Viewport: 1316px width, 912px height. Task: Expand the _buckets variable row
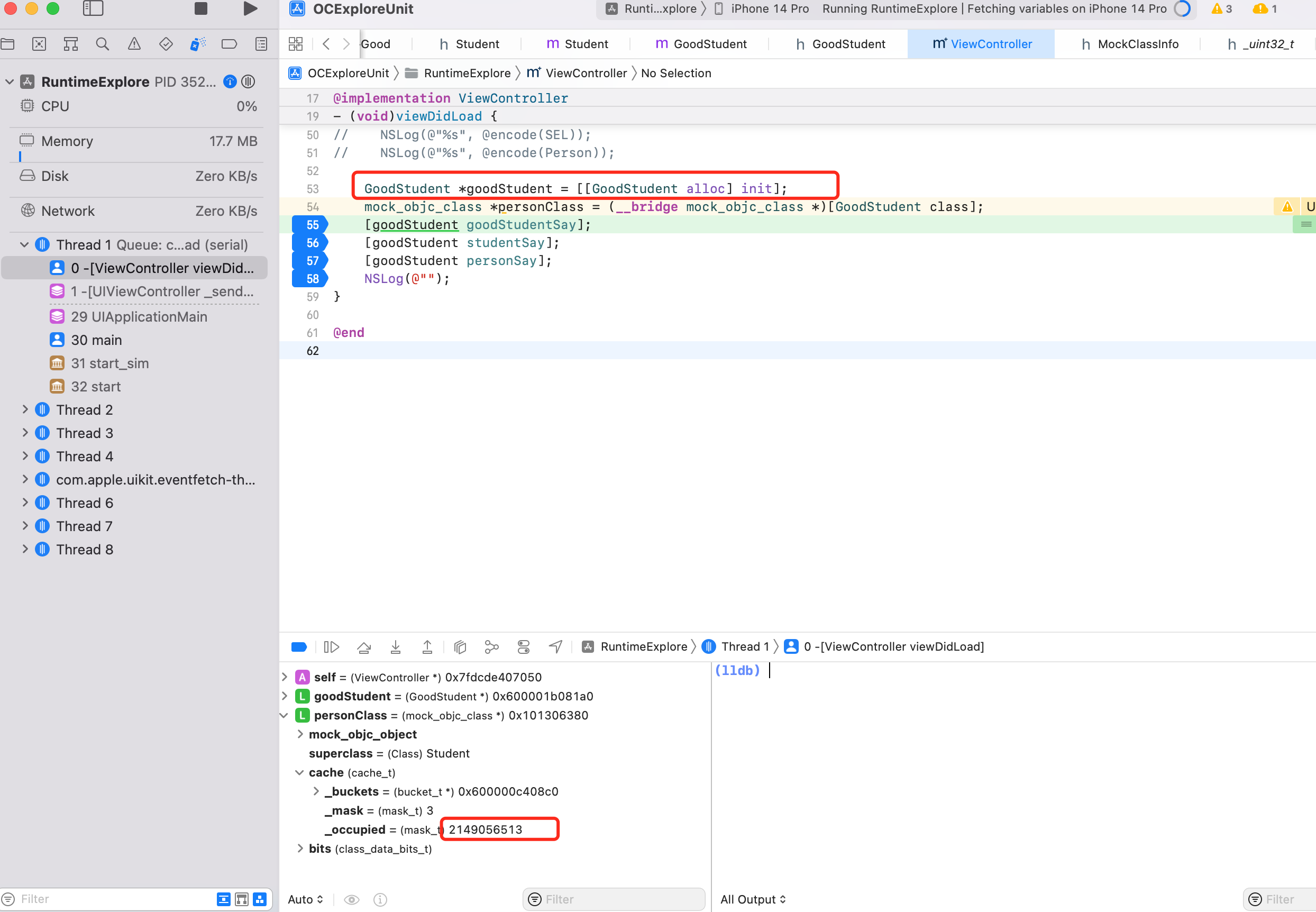point(316,791)
